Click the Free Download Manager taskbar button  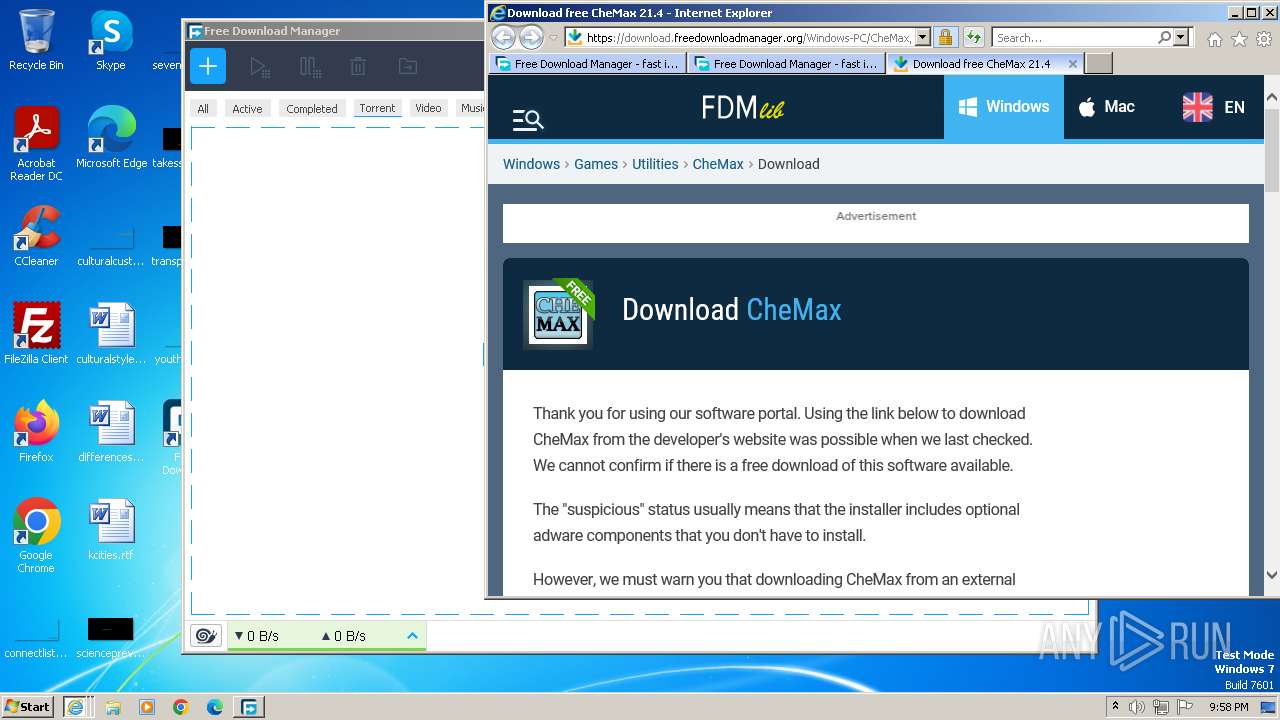[x=248, y=706]
